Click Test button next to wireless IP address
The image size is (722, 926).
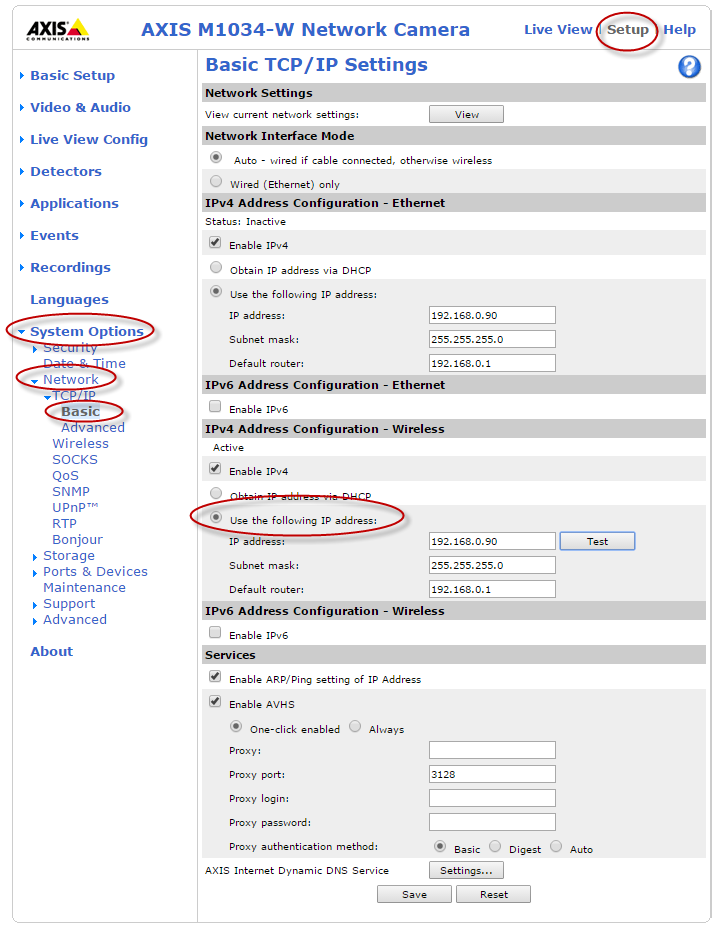coord(597,541)
